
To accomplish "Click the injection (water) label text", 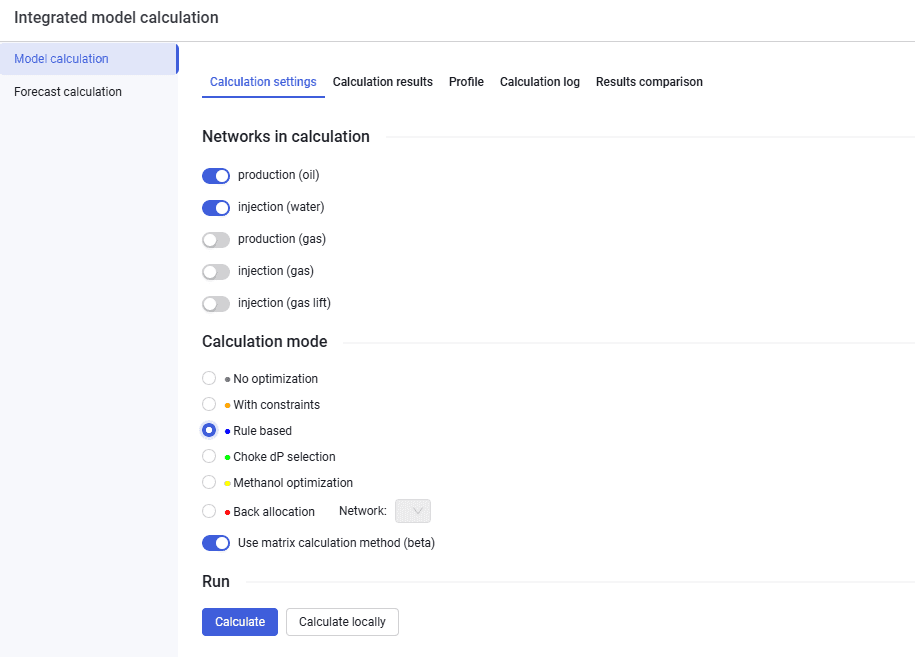I will 281,207.
